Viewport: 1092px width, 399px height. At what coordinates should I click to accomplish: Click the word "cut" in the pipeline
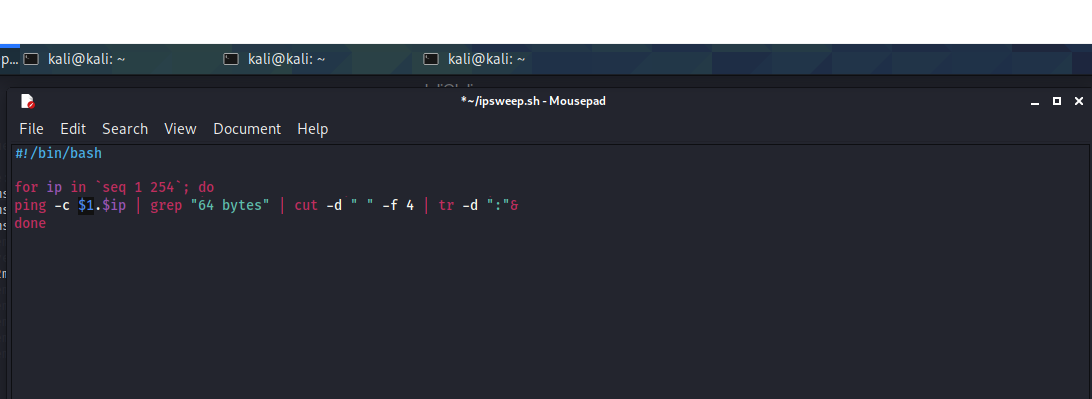pyautogui.click(x=306, y=205)
